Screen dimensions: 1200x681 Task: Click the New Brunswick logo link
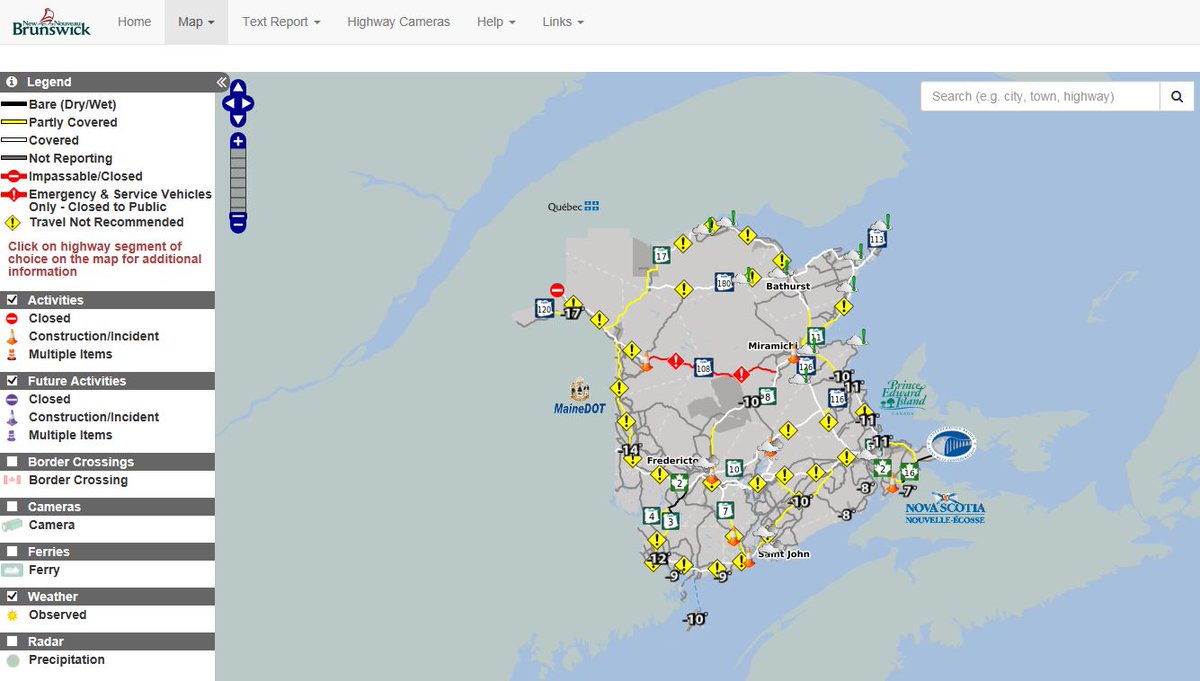point(51,22)
